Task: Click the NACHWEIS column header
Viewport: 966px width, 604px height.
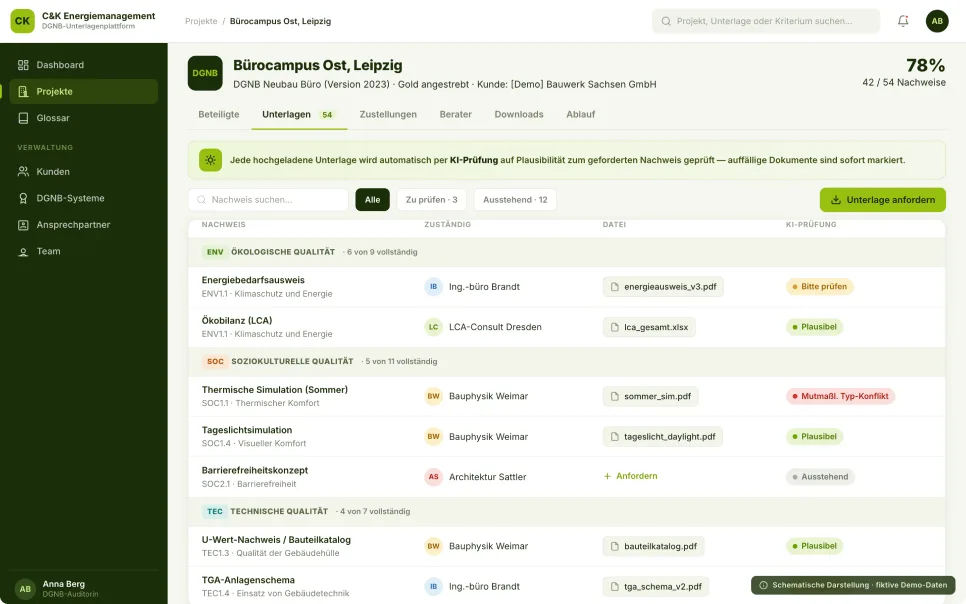Action: click(x=223, y=224)
